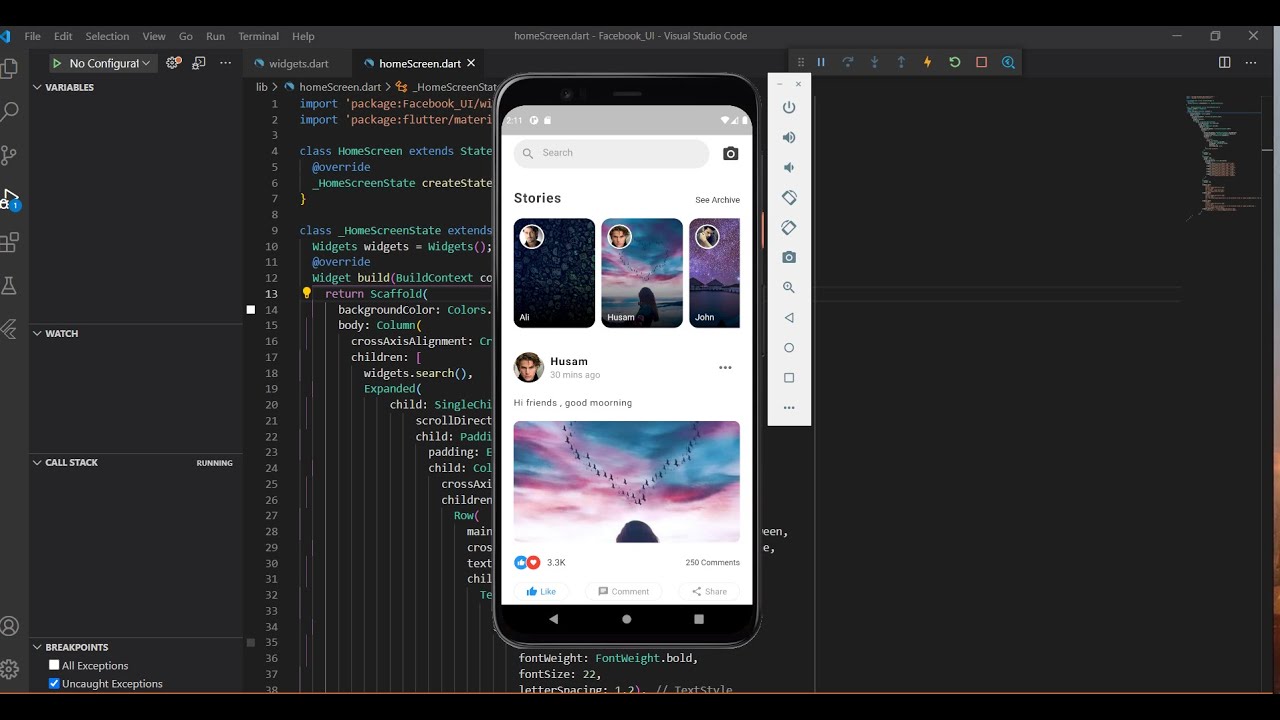Image resolution: width=1280 pixels, height=720 pixels.
Task: Restart the debug session with the green arrow
Action: tap(954, 62)
